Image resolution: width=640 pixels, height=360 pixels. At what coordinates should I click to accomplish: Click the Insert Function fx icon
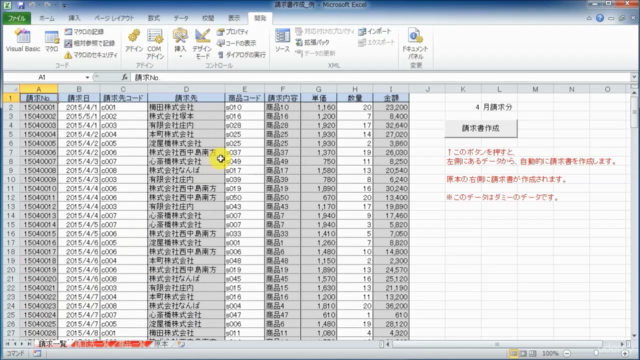tap(124, 77)
